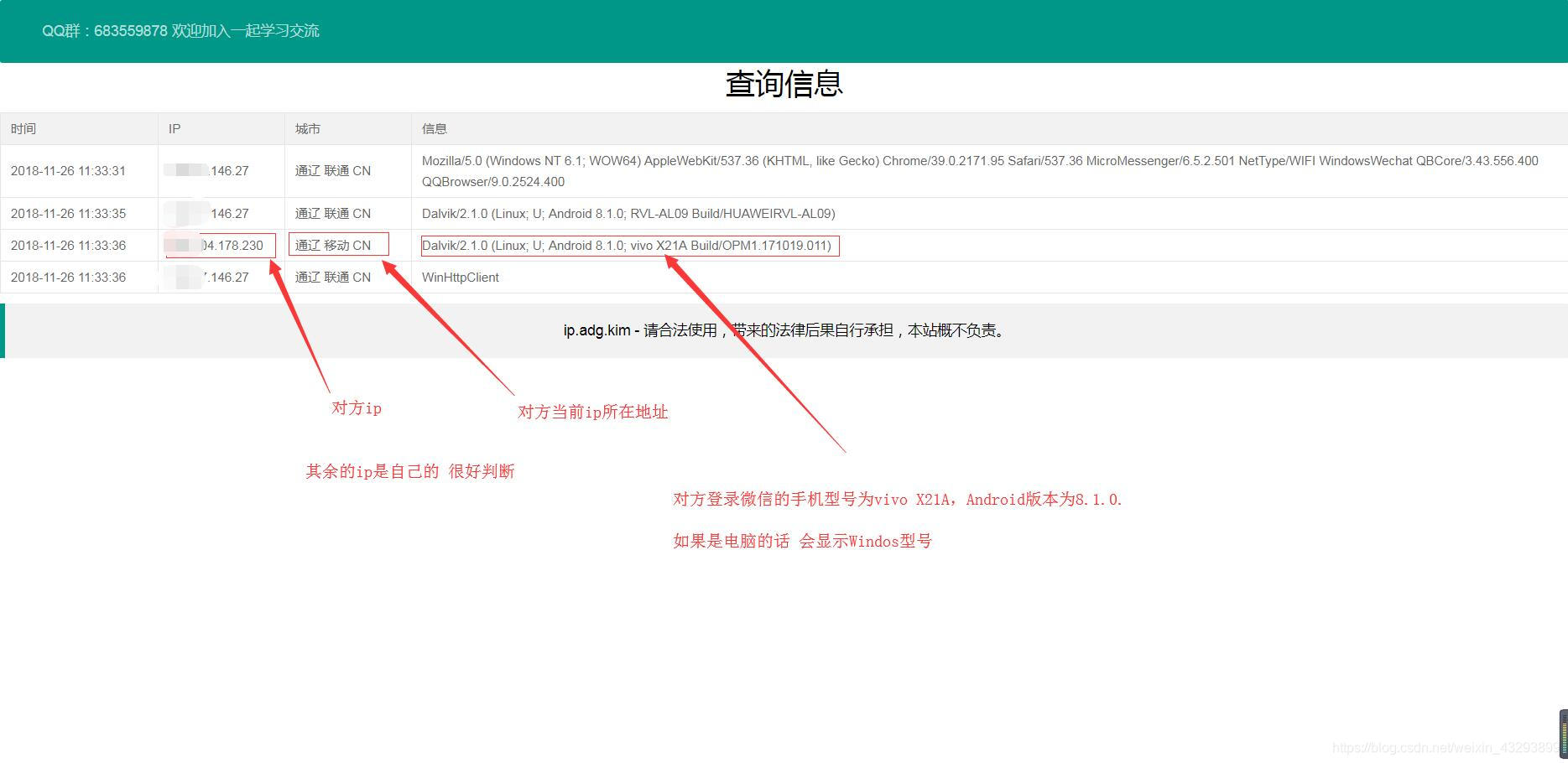Click the 查询信息 page heading
This screenshot has height=763, width=1568.
click(x=784, y=84)
